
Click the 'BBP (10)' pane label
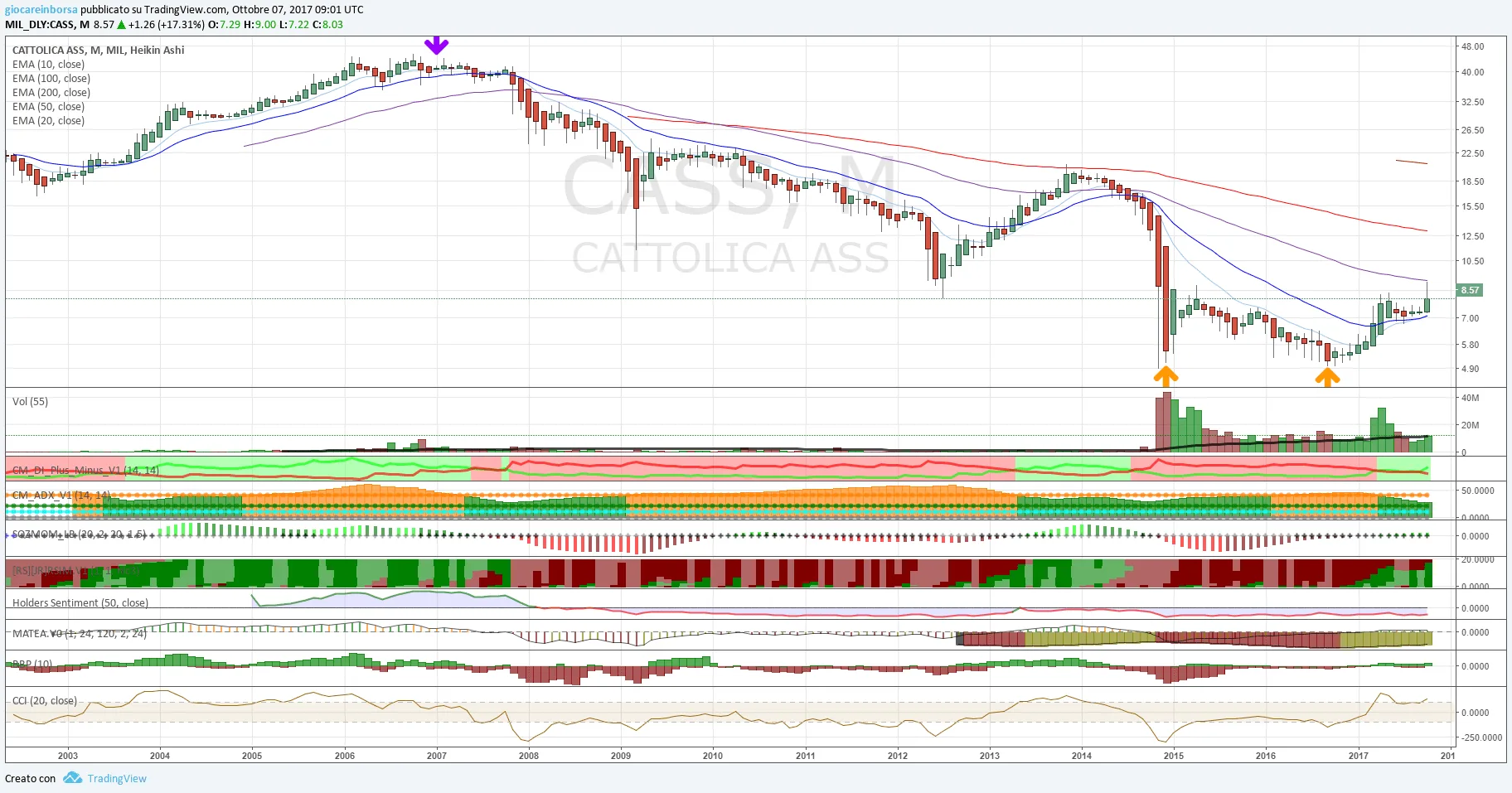click(x=32, y=665)
